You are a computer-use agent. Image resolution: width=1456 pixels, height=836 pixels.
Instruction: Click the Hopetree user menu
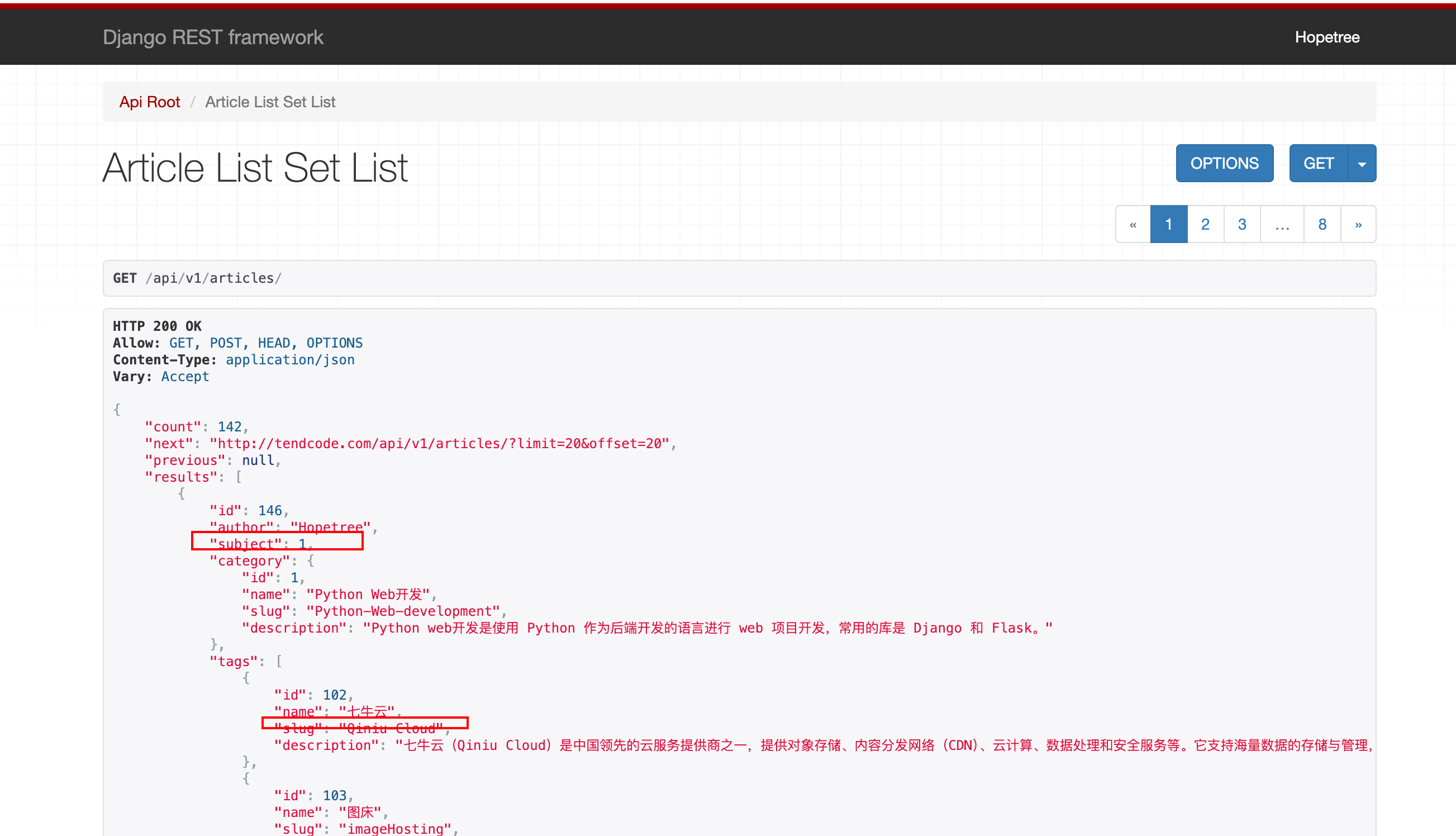tap(1327, 37)
